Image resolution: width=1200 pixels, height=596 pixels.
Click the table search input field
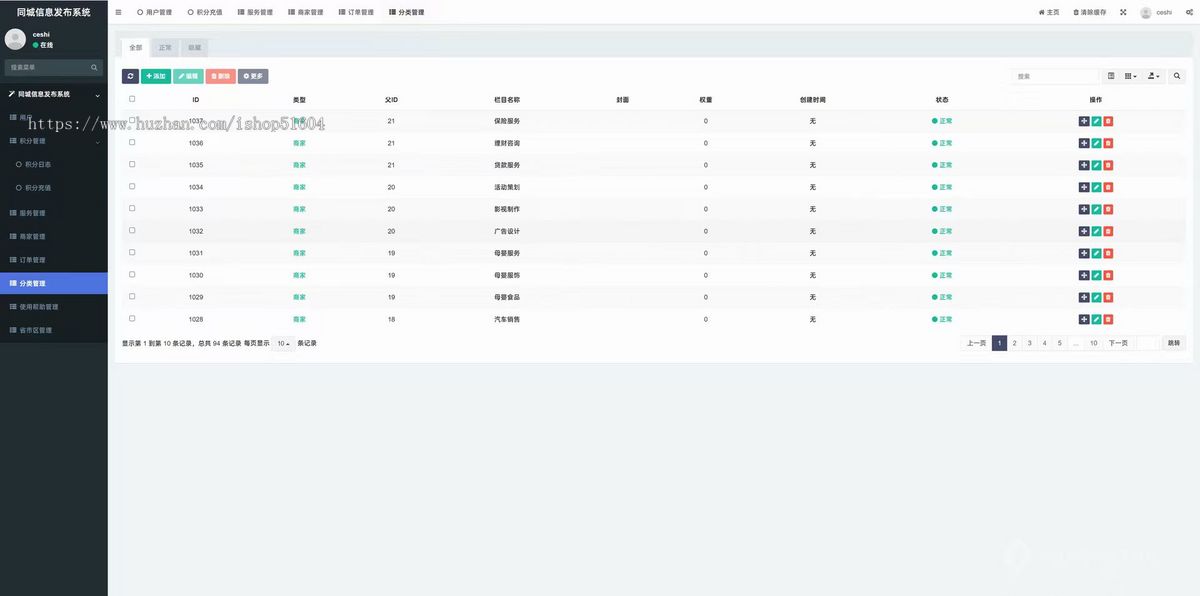click(x=1055, y=76)
